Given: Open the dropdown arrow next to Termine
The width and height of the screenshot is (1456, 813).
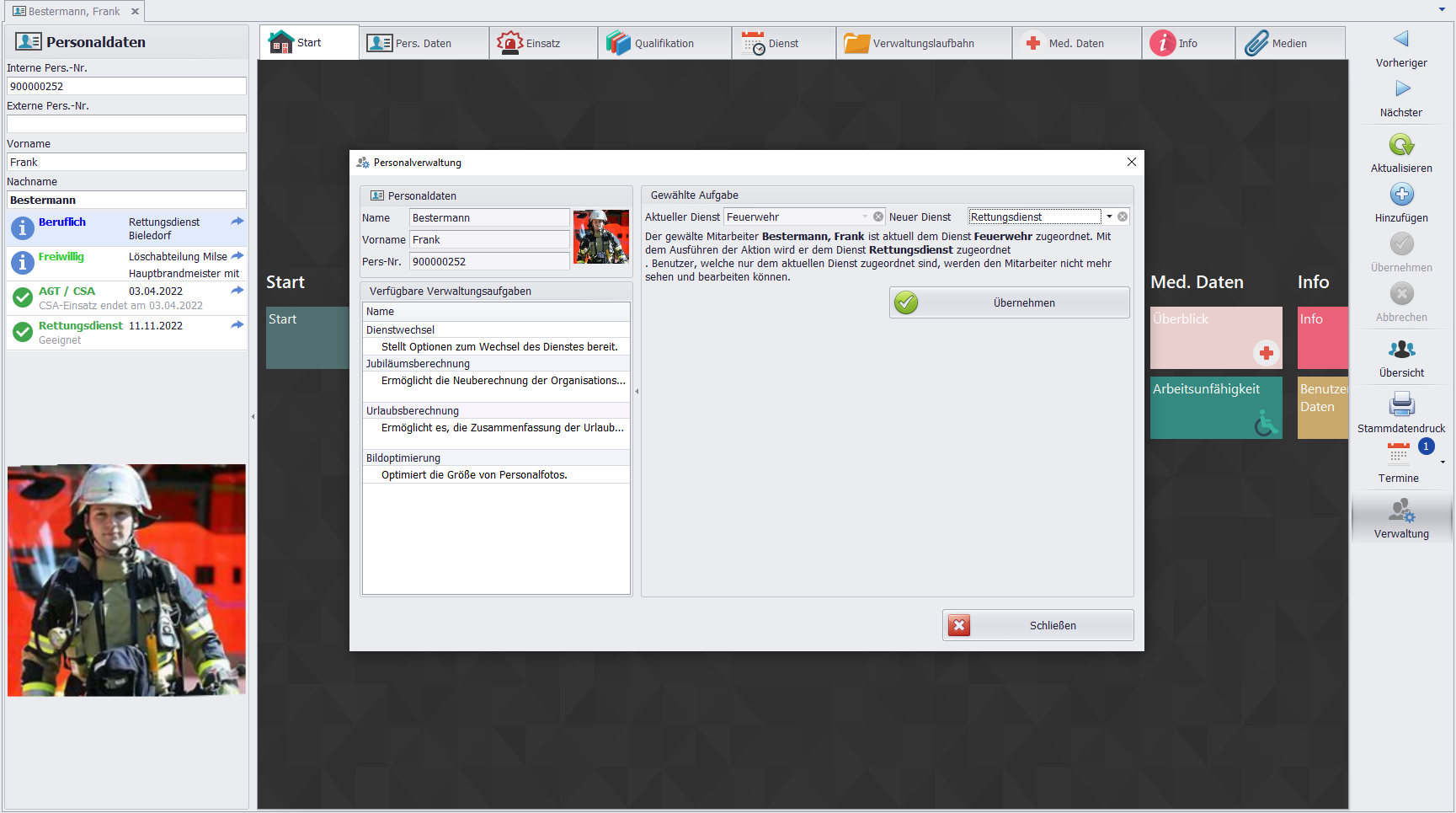Looking at the screenshot, I should click(1443, 463).
